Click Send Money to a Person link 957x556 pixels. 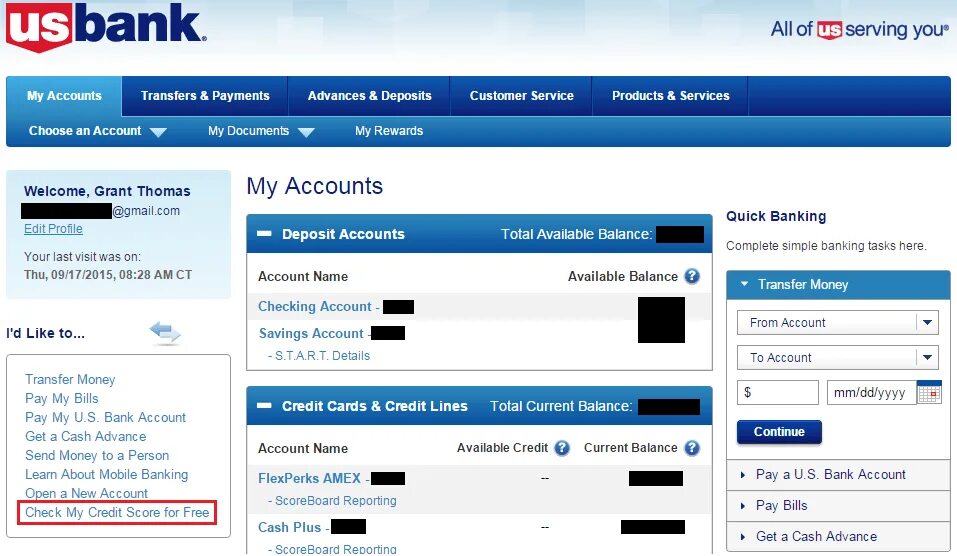96,455
